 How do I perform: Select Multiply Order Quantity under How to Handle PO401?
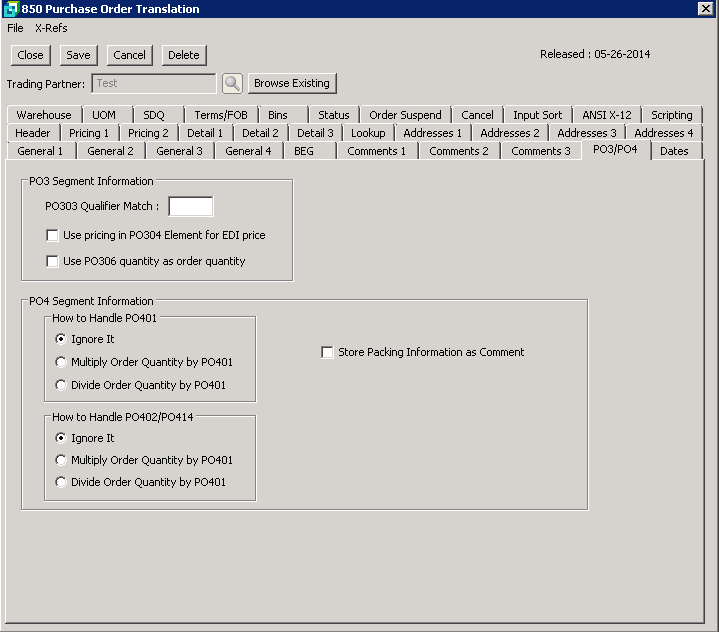(x=62, y=362)
